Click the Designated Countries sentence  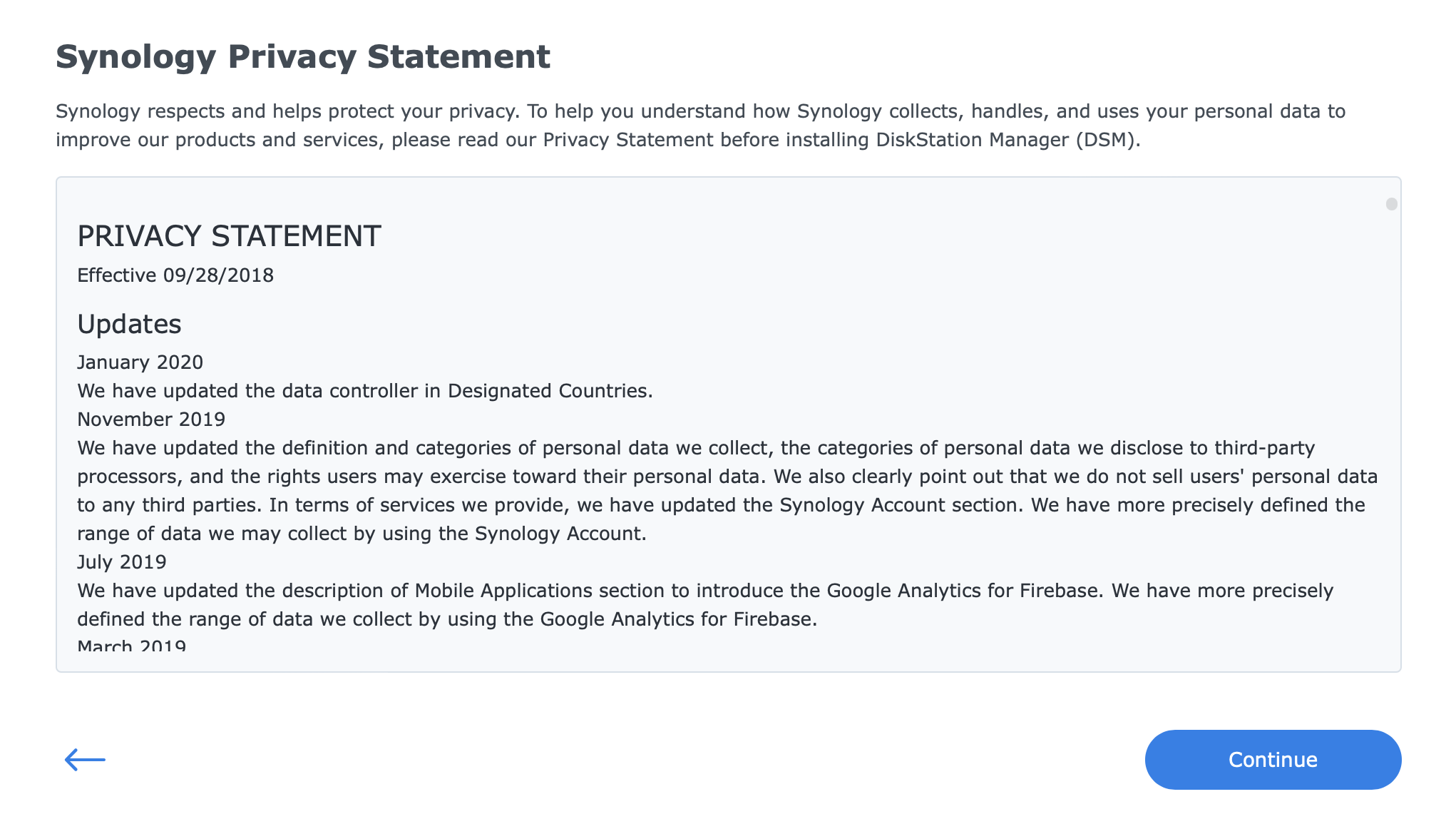click(365, 391)
